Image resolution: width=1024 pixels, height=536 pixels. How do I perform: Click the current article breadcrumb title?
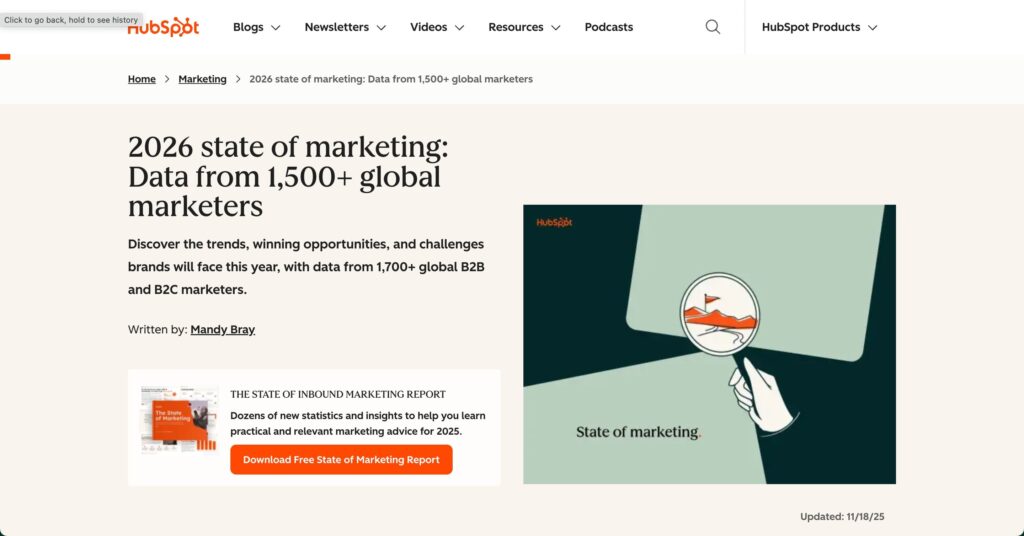click(391, 79)
